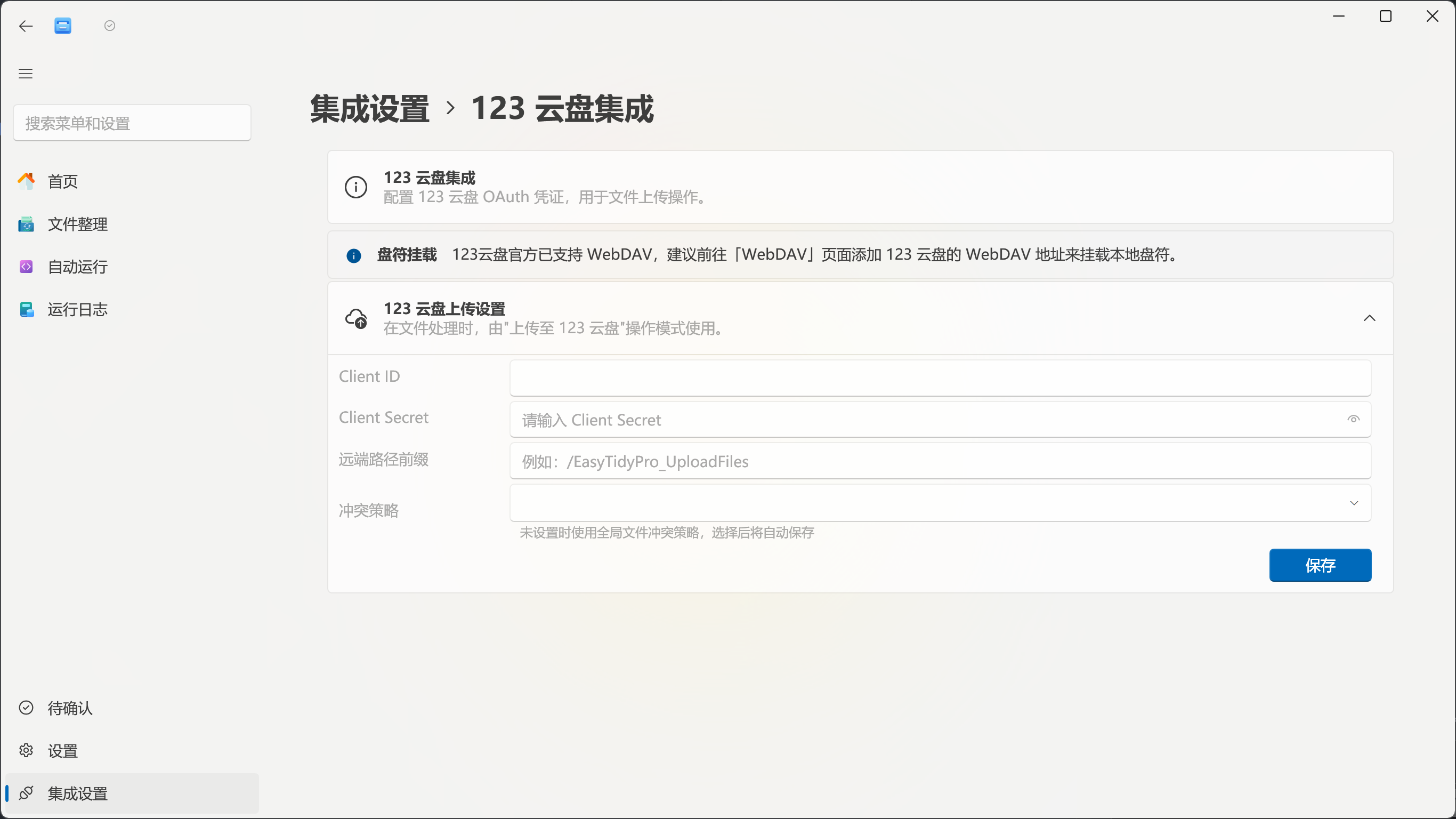Reveal Client Secret with the eye icon

(x=1353, y=419)
